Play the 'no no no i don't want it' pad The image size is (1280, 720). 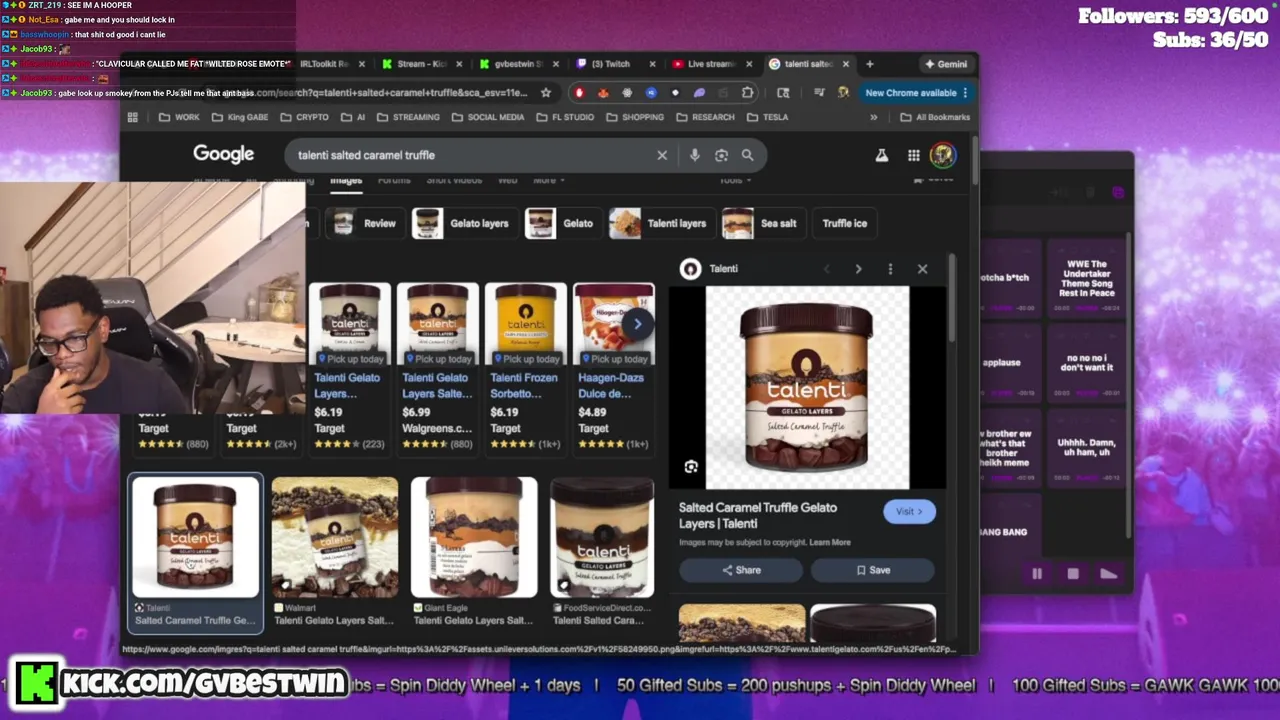click(x=1087, y=362)
